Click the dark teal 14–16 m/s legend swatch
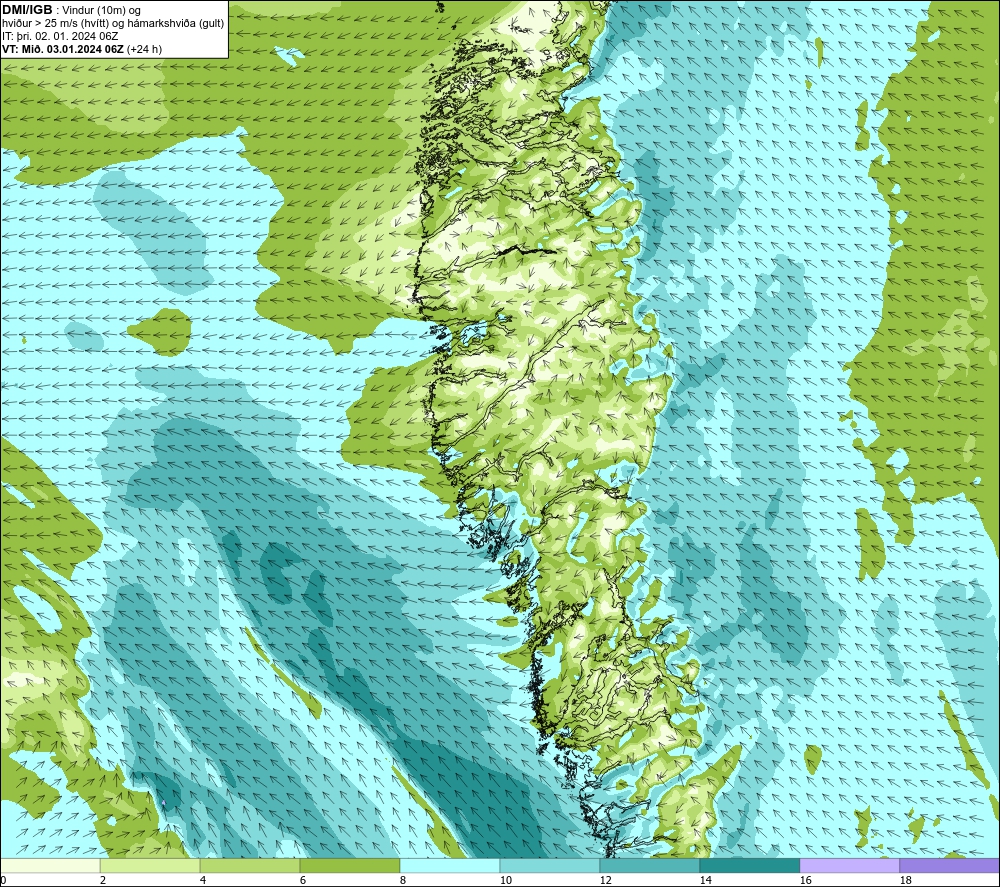 tap(749, 866)
